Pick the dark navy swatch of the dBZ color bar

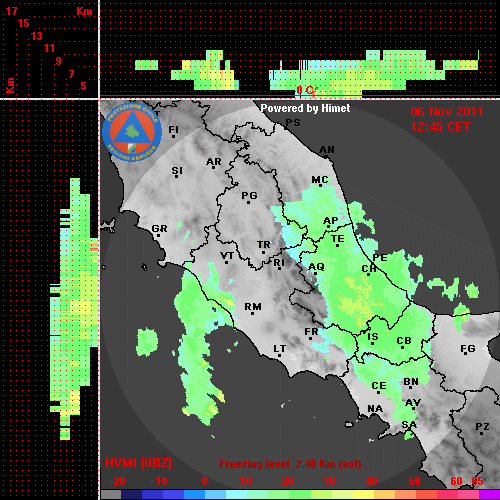coord(131,495)
